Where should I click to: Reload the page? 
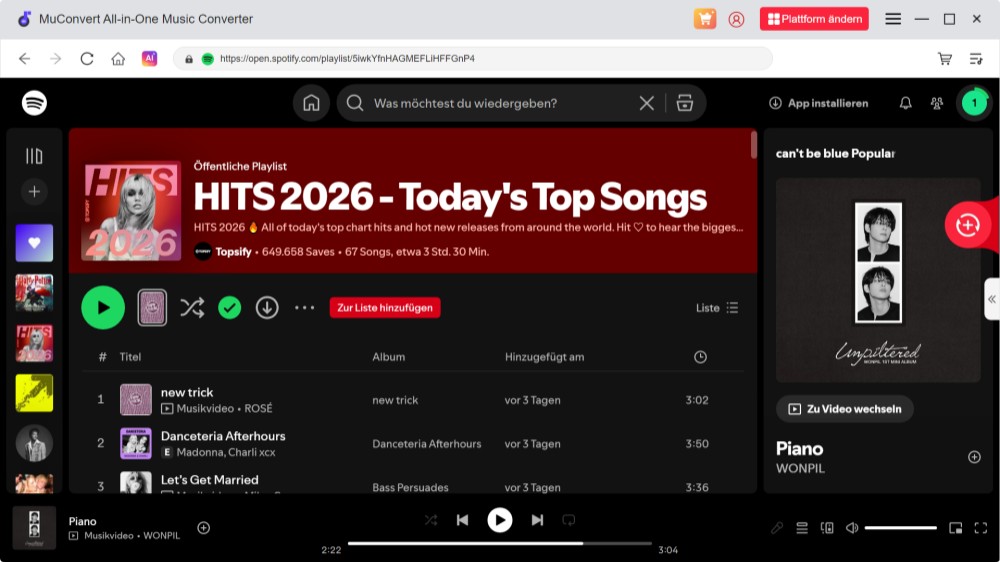[x=87, y=59]
